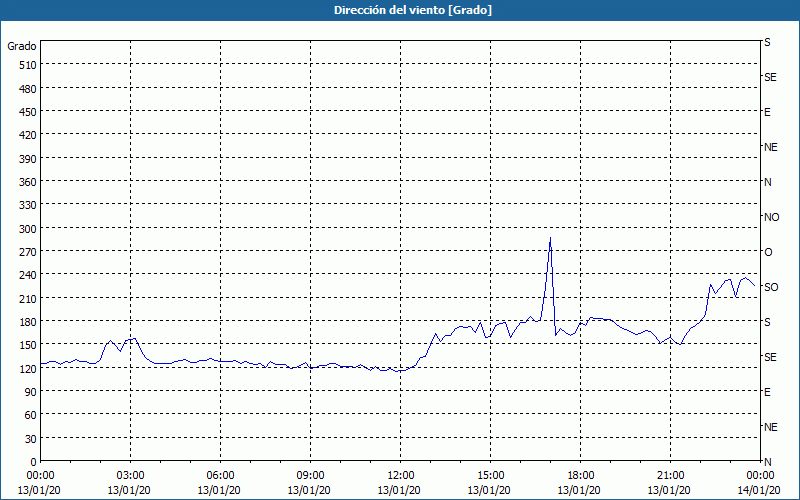Click the 14/01/20 date label
Viewport: 800px width, 500px height.
click(760, 490)
